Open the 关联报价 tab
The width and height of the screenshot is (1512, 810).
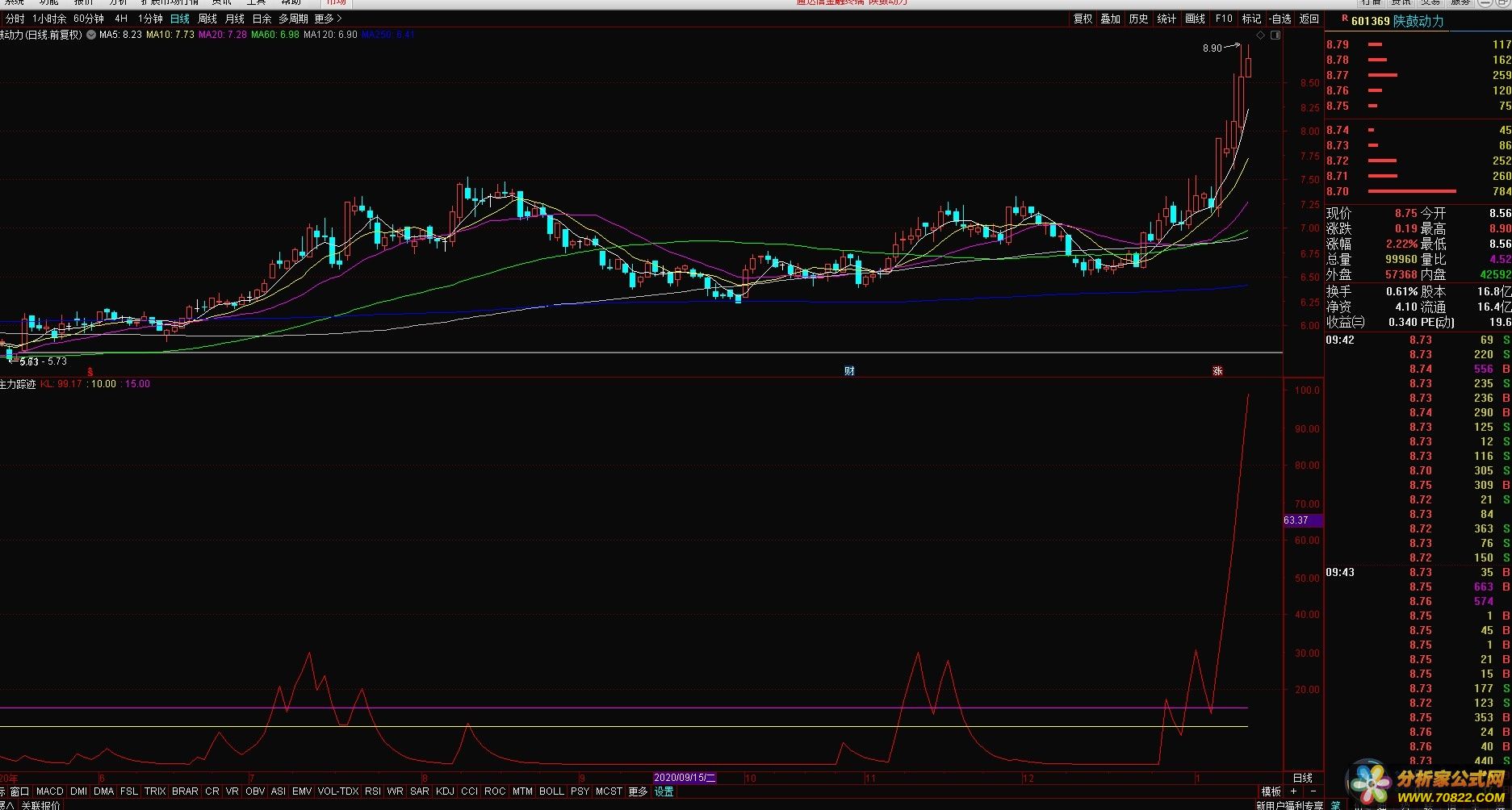point(40,805)
